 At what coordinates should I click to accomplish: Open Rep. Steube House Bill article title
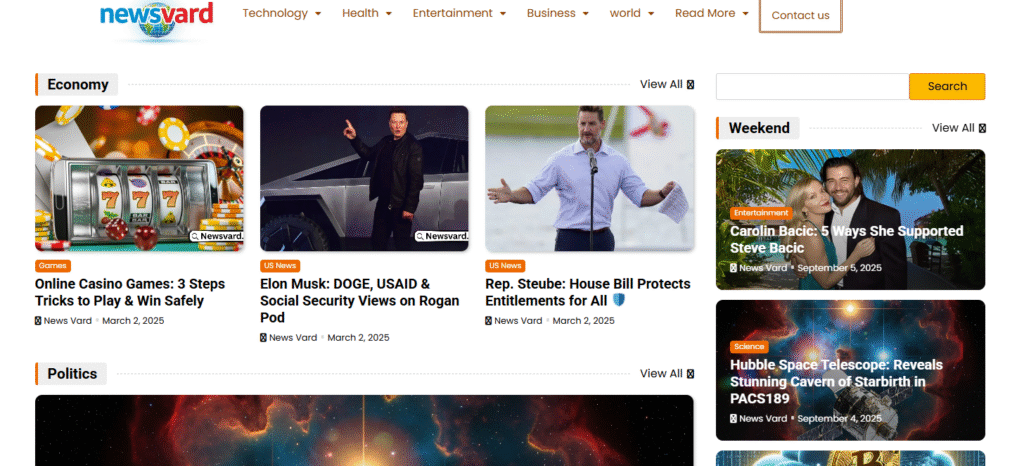tap(588, 292)
